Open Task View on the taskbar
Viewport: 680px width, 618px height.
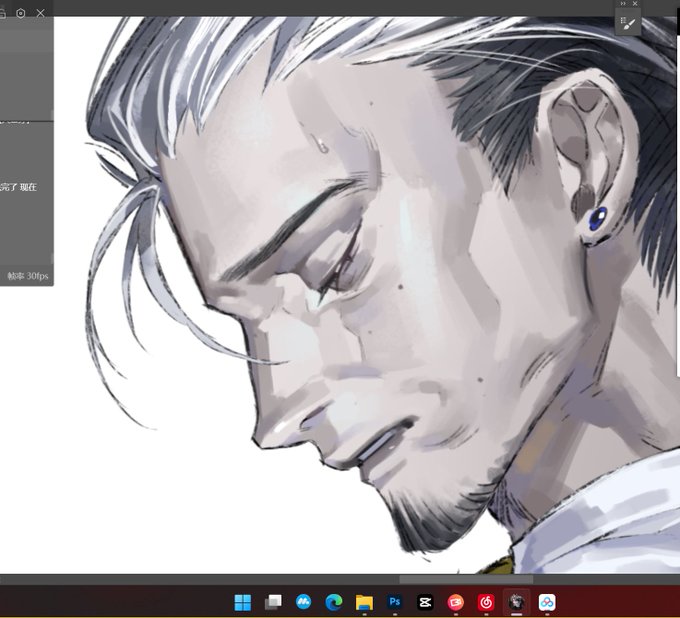(273, 602)
